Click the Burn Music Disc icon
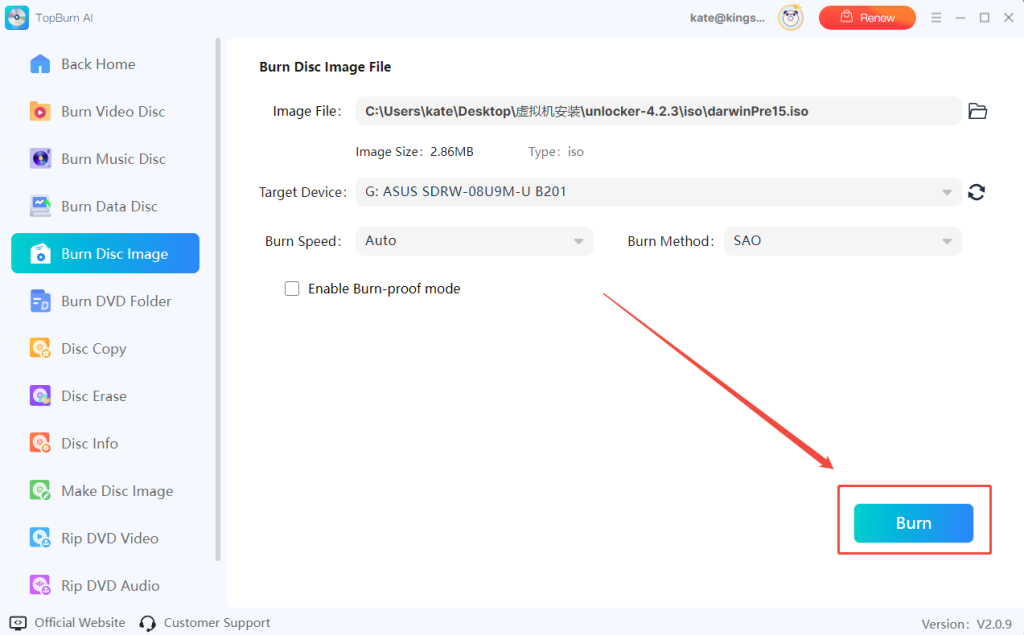 (x=40, y=159)
